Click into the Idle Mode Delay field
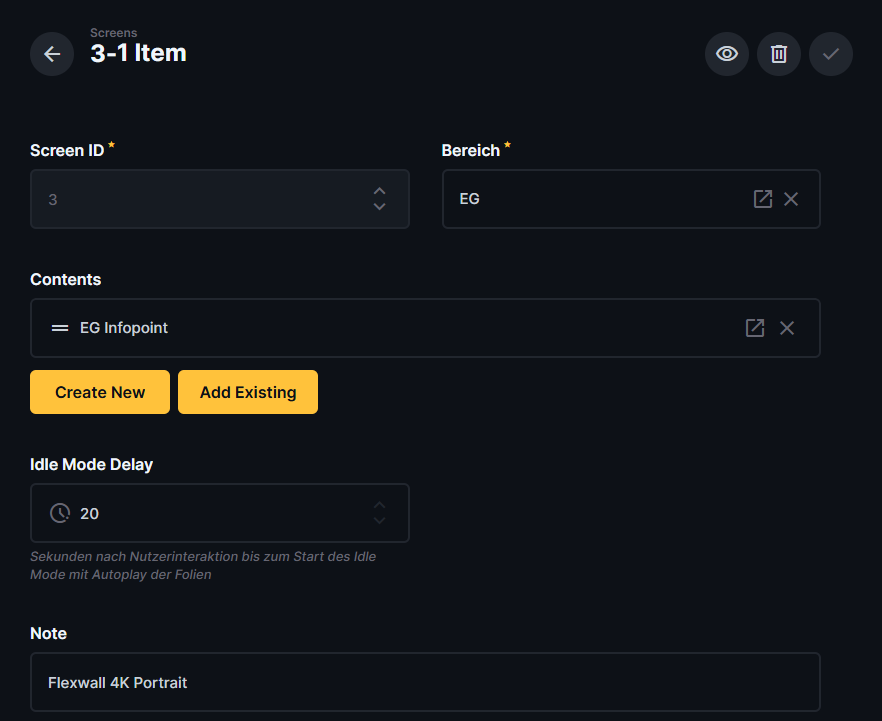The height and width of the screenshot is (721, 882). point(220,513)
